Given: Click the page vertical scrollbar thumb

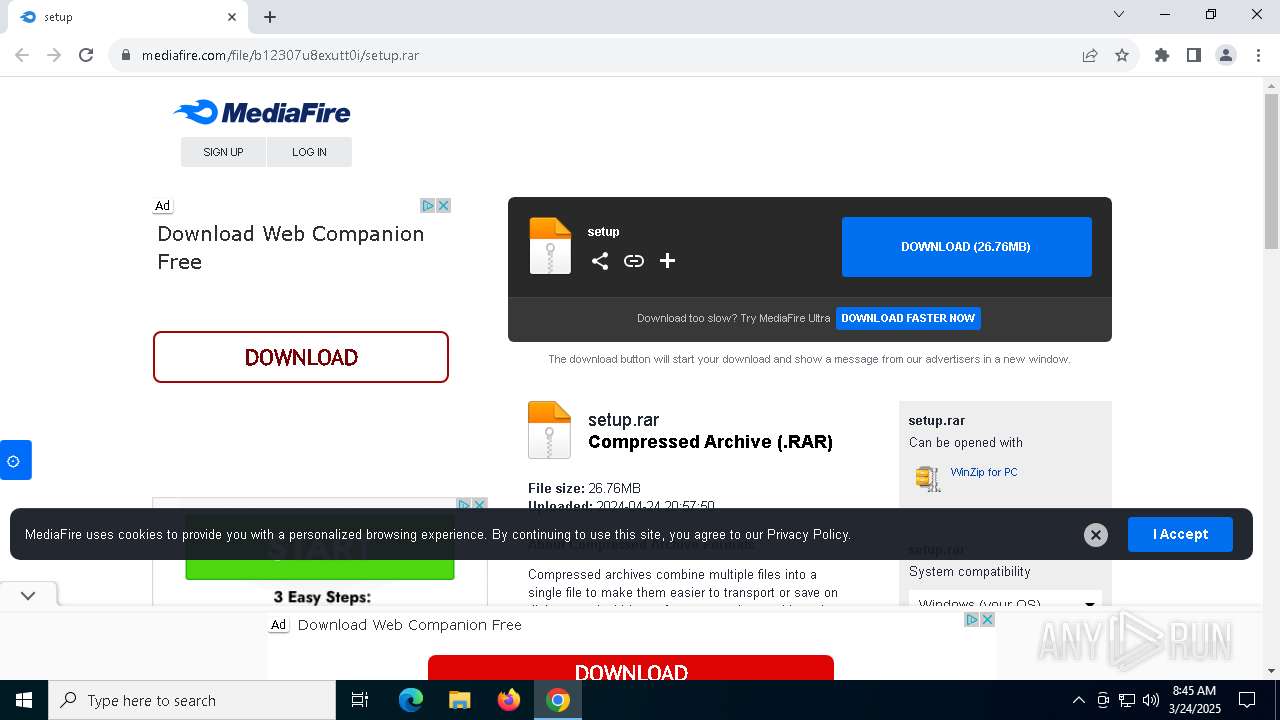Looking at the screenshot, I should (1271, 170).
